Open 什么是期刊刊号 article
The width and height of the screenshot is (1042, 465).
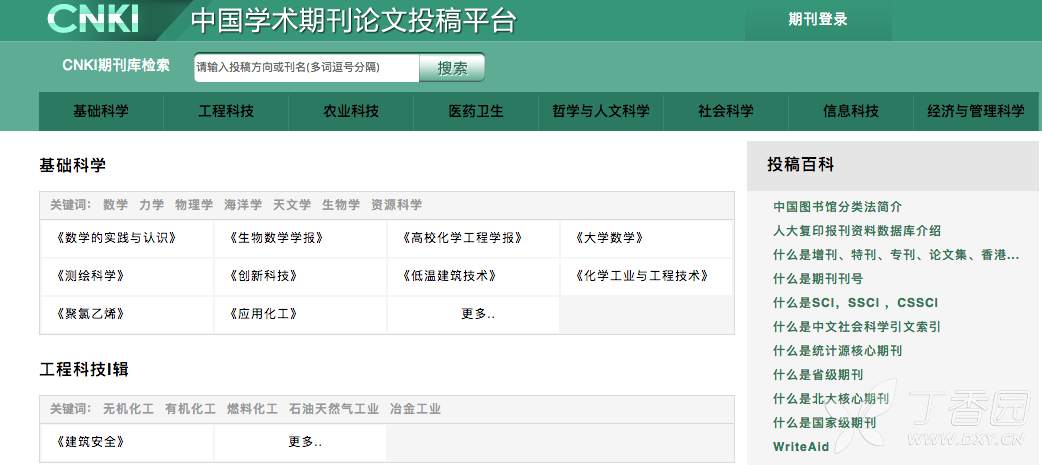coord(817,279)
